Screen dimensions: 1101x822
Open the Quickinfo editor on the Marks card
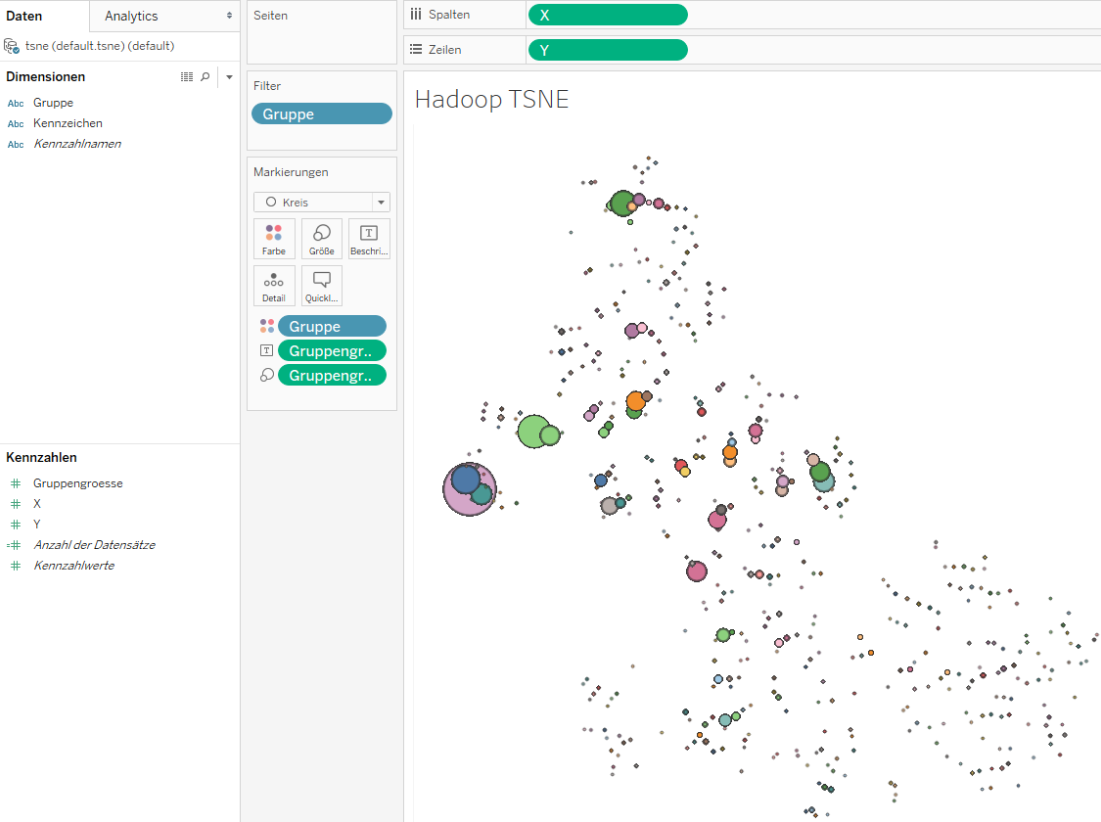tap(321, 285)
